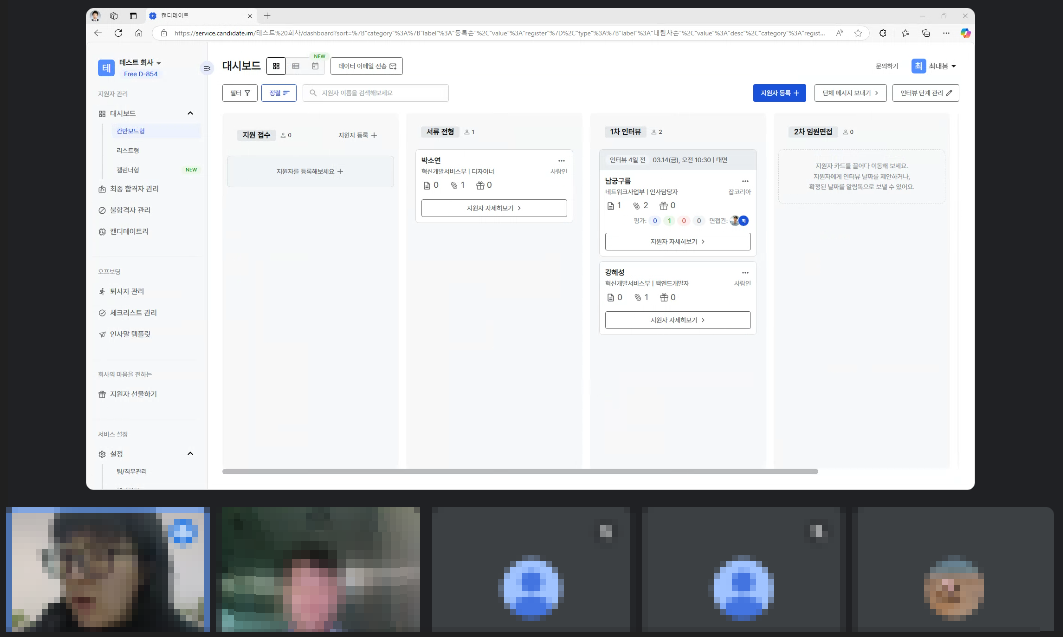
Task: Open calendar view icon marked NEW
Action: click(x=315, y=66)
